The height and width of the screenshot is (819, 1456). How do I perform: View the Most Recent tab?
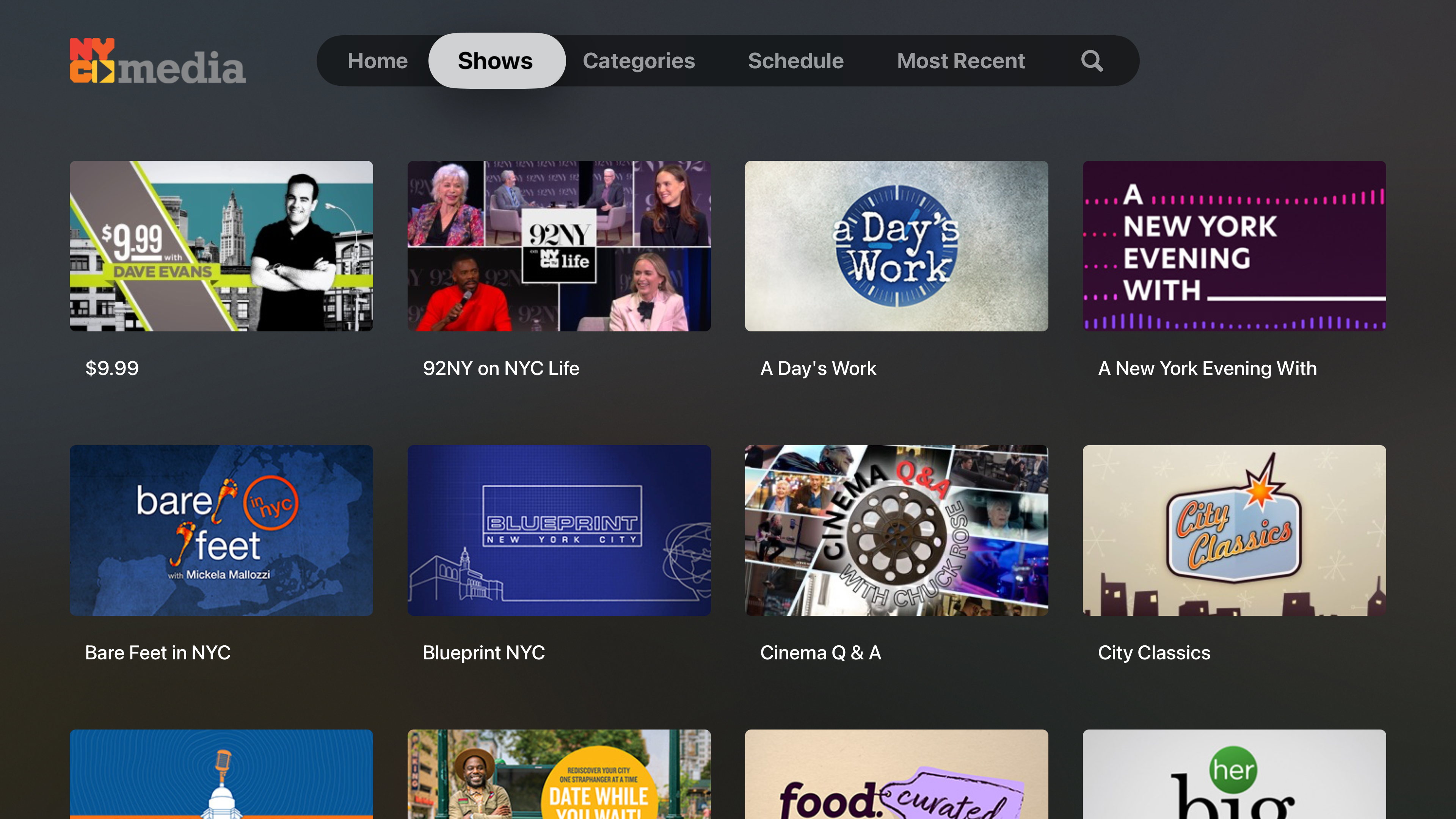(961, 61)
